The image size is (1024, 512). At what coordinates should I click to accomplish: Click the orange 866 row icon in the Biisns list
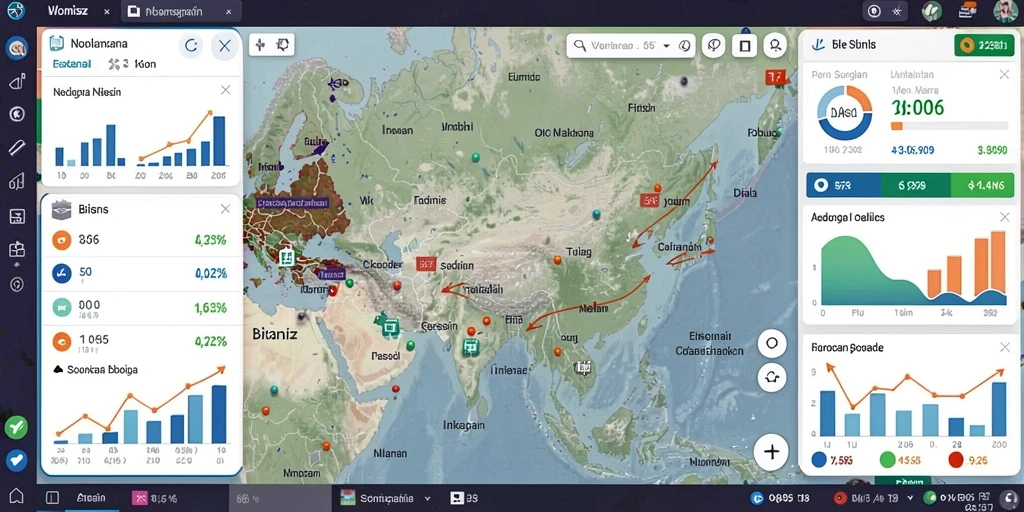click(x=61, y=240)
